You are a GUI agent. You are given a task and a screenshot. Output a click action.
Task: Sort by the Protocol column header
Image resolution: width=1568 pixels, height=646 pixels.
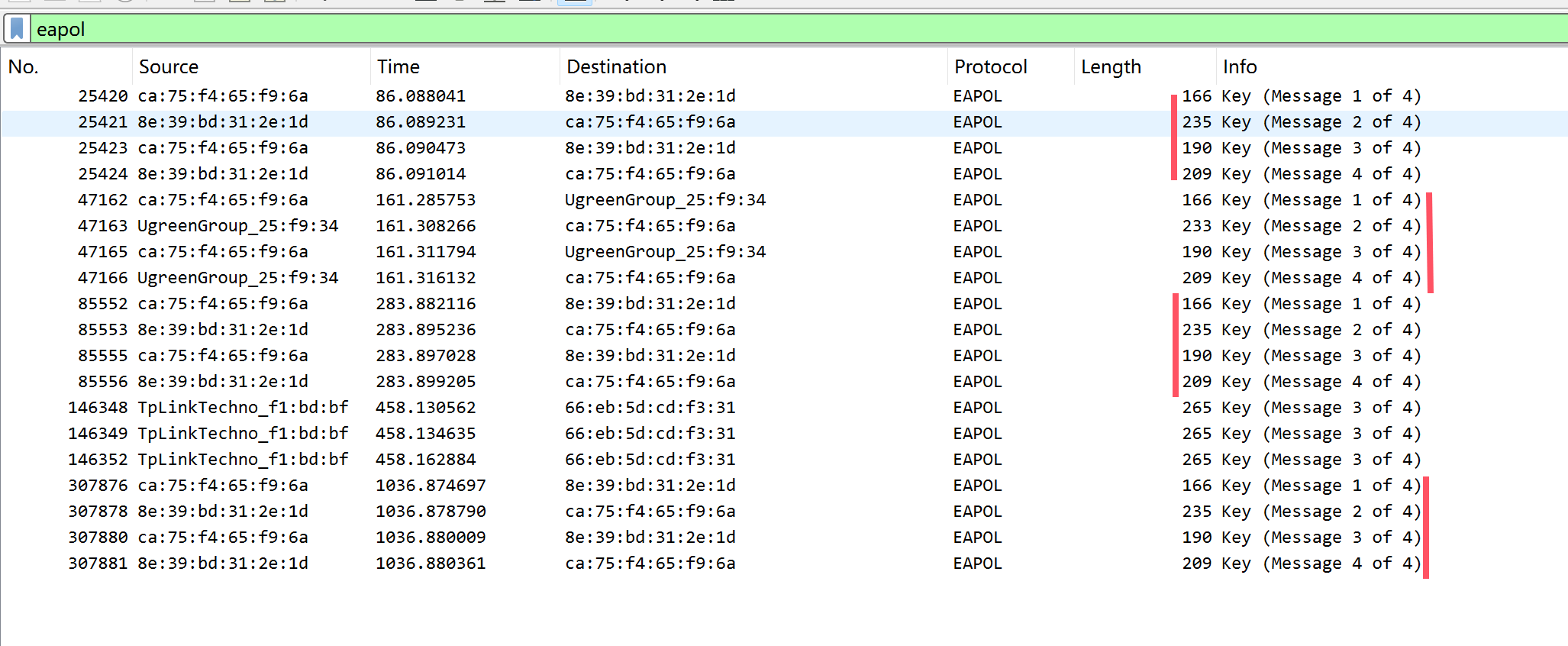pos(1011,66)
